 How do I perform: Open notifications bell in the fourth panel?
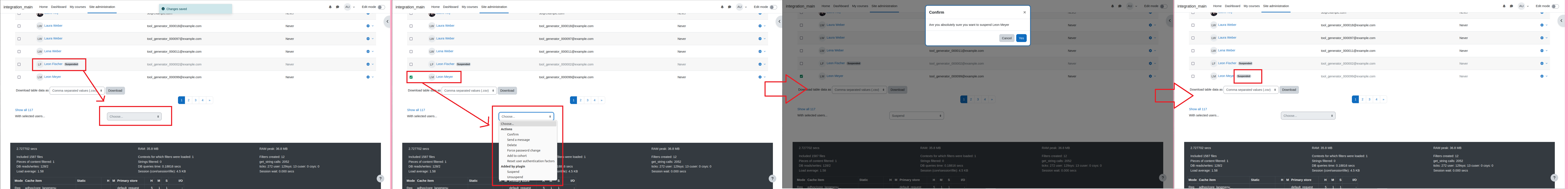point(1504,6)
